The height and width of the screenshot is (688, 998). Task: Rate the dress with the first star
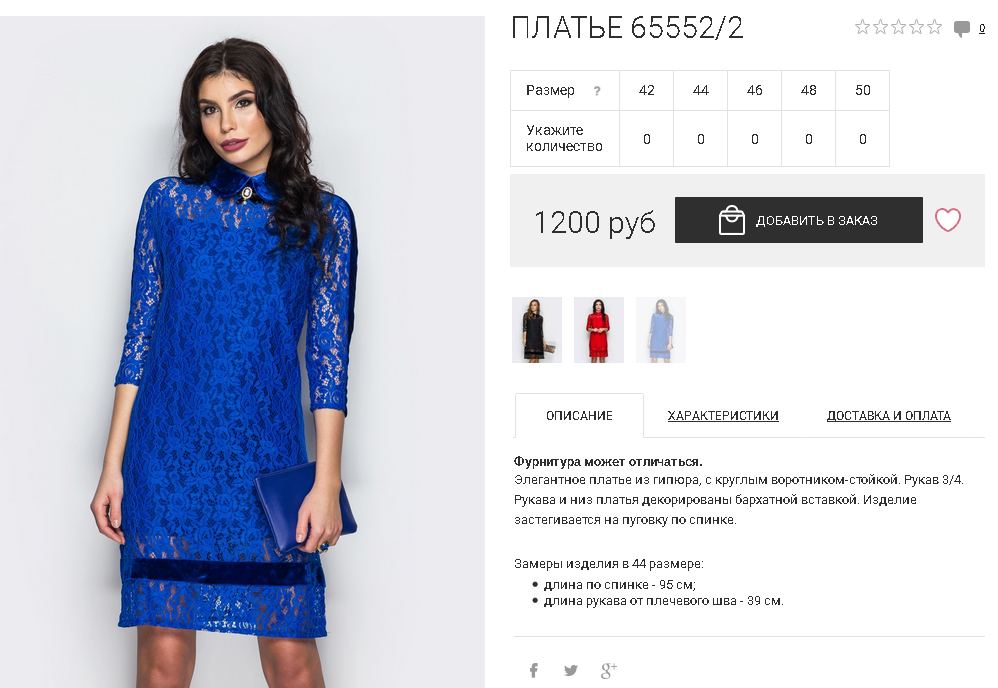[x=862, y=27]
